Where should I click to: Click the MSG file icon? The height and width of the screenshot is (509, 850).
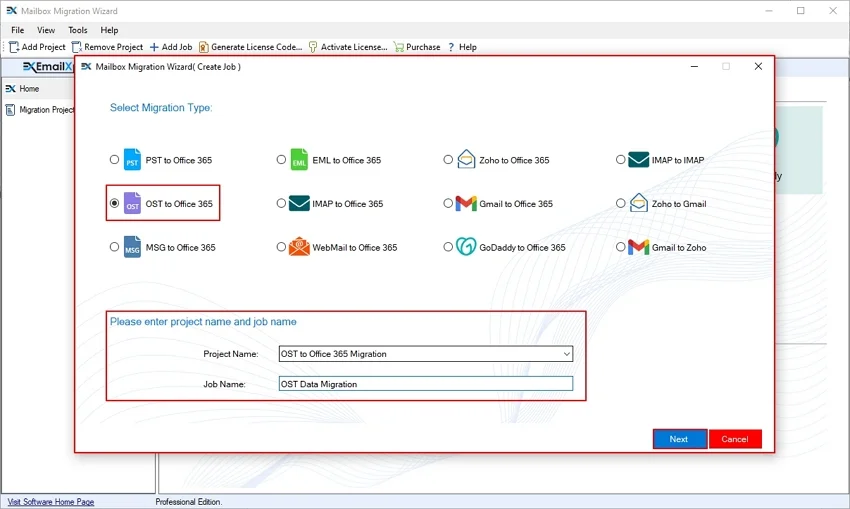(132, 247)
